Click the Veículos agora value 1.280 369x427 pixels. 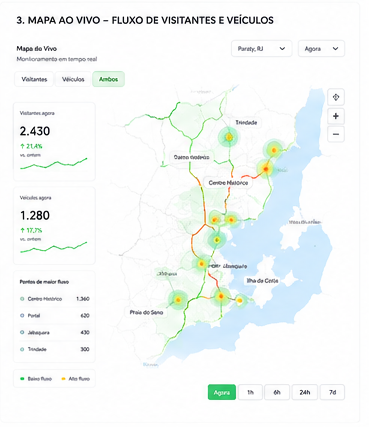click(35, 215)
